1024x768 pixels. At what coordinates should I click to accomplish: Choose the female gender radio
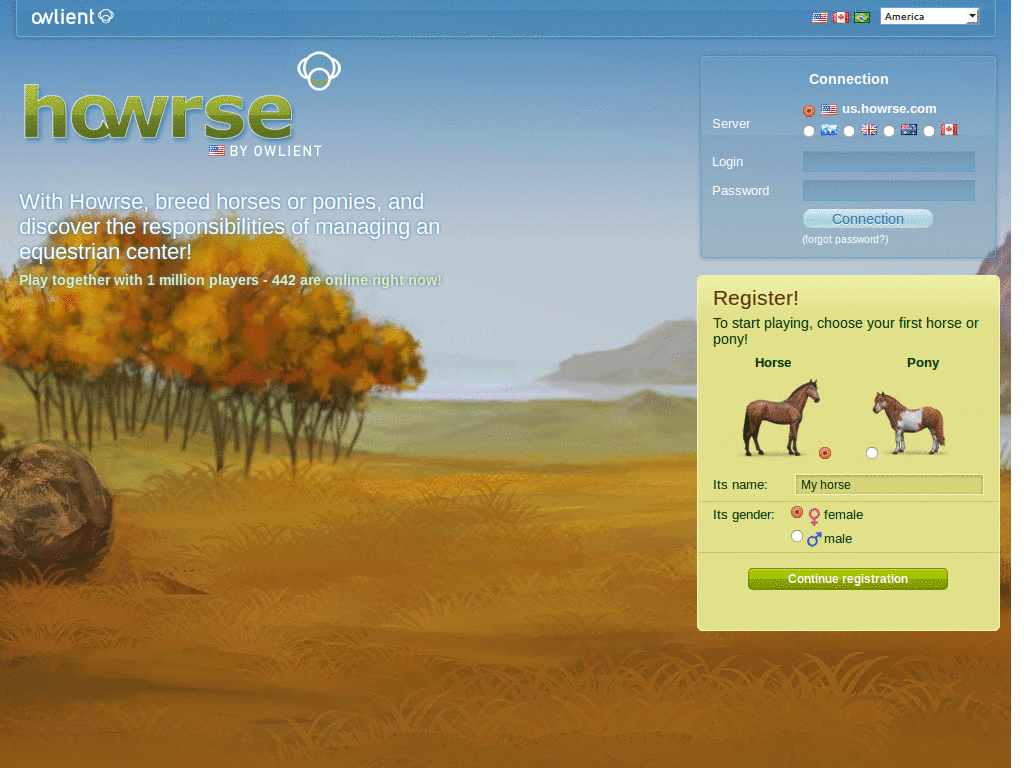point(796,512)
